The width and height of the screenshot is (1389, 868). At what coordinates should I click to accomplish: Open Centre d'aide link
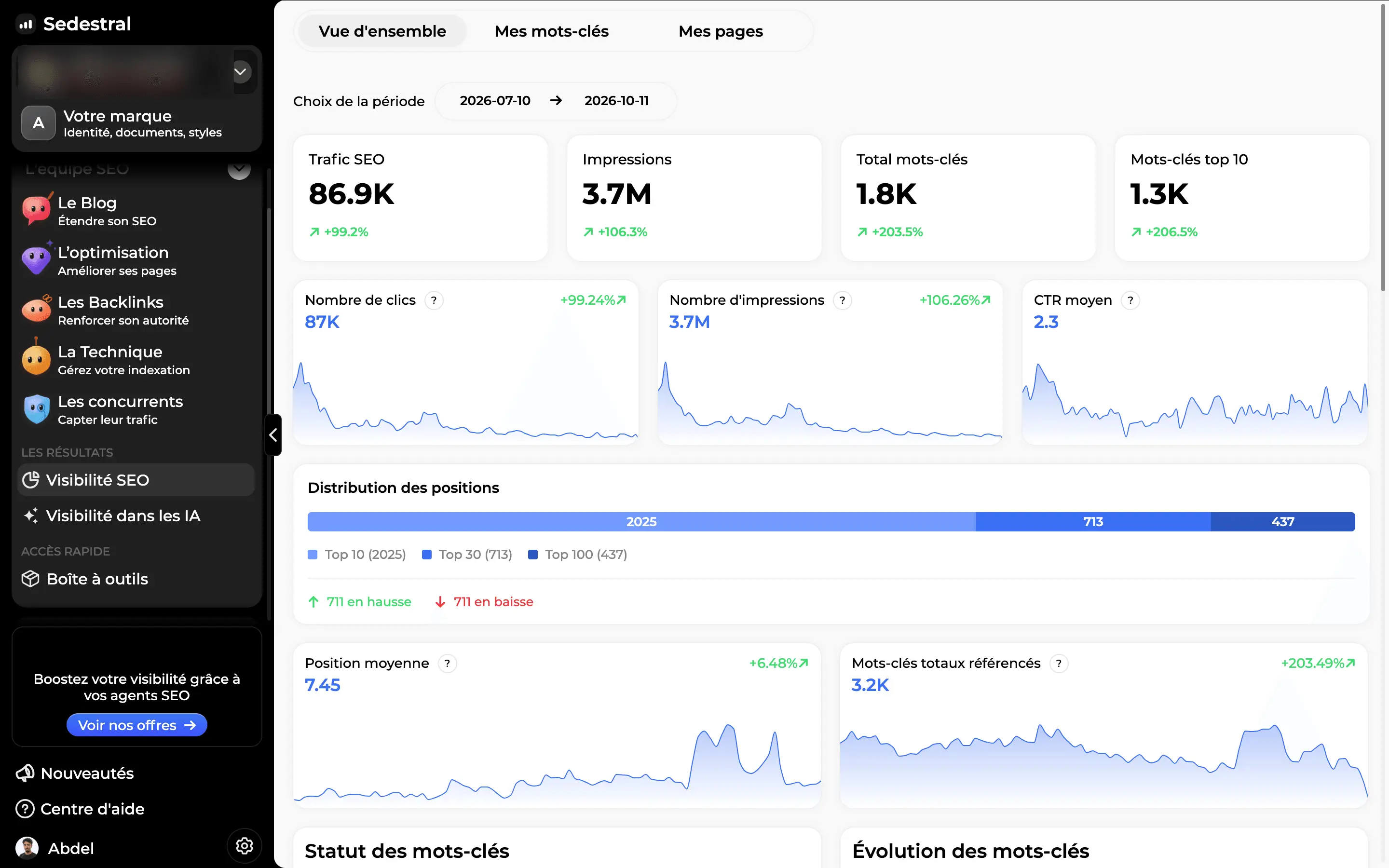click(81, 809)
